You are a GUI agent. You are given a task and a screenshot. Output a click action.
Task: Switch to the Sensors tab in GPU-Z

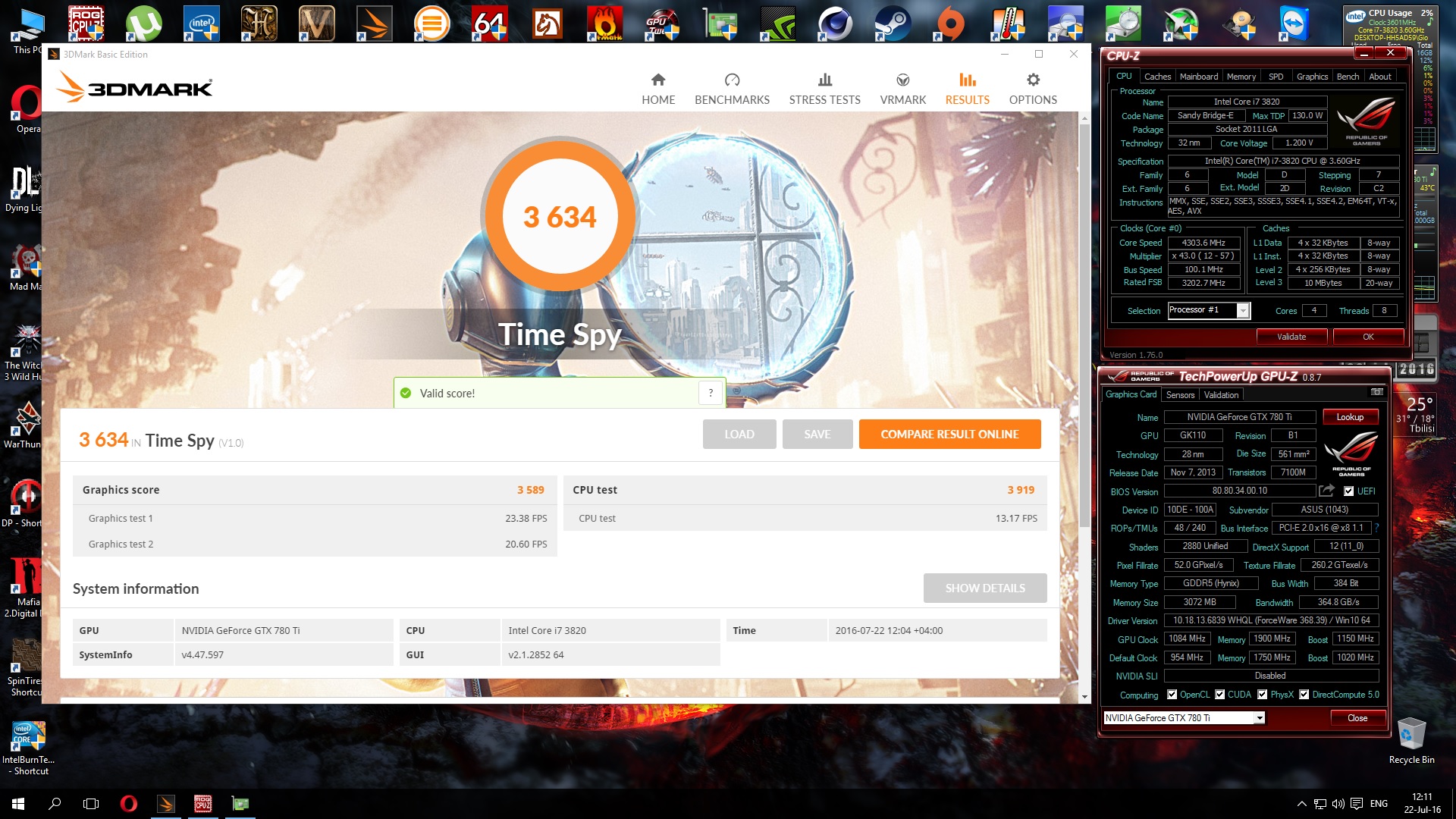(1180, 395)
